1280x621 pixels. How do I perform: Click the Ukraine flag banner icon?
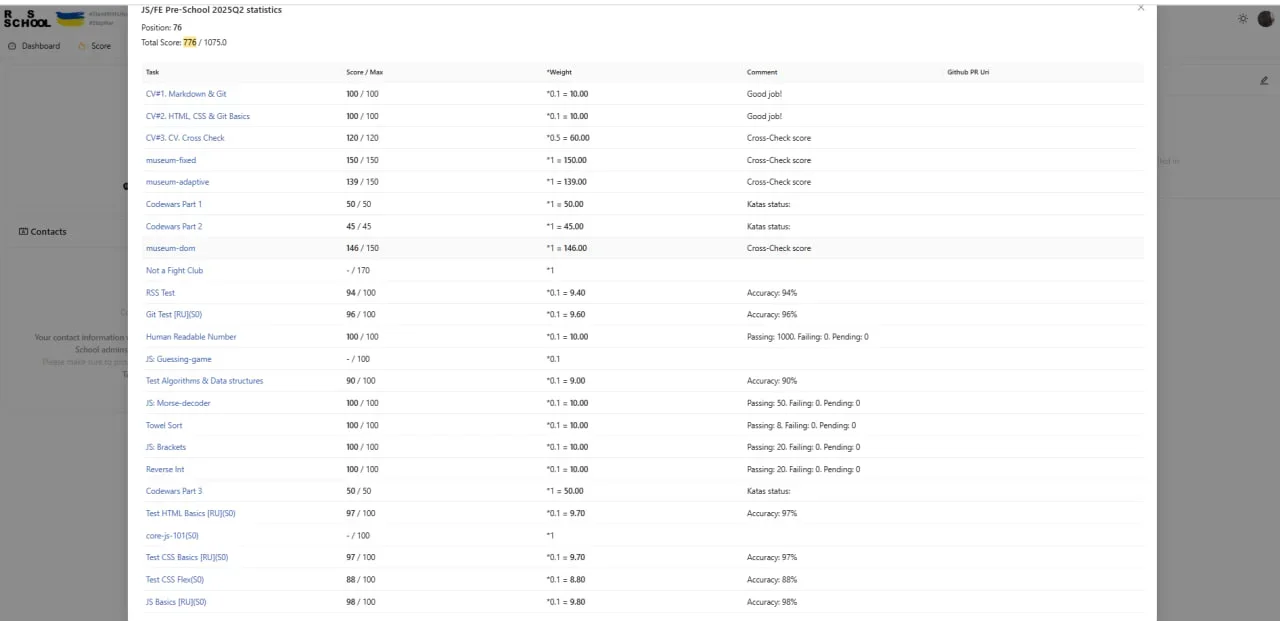tap(70, 18)
